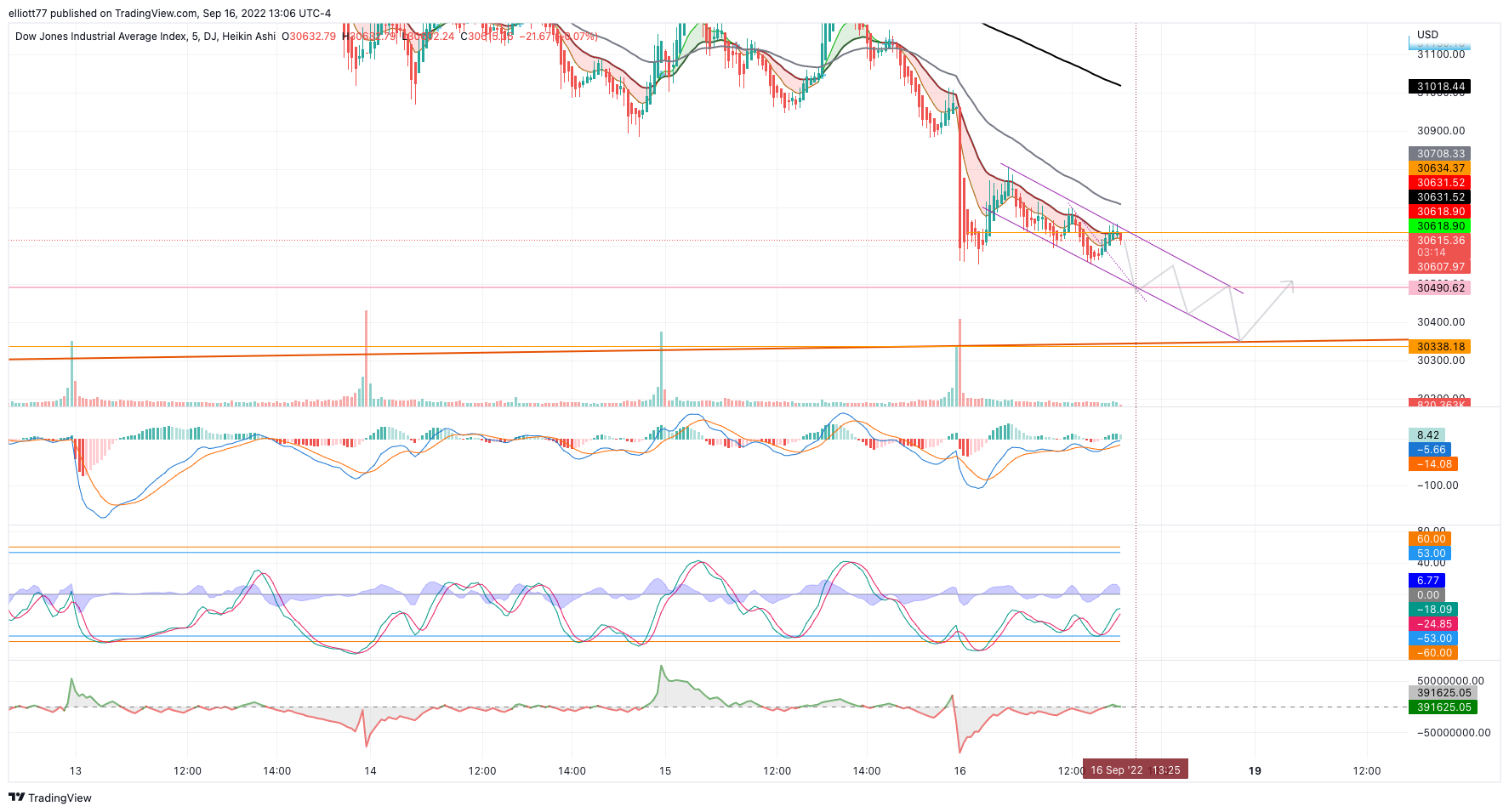Click the blue 53.00 oscillator level tag
Screen dimensions: 1509x812
click(x=1429, y=554)
